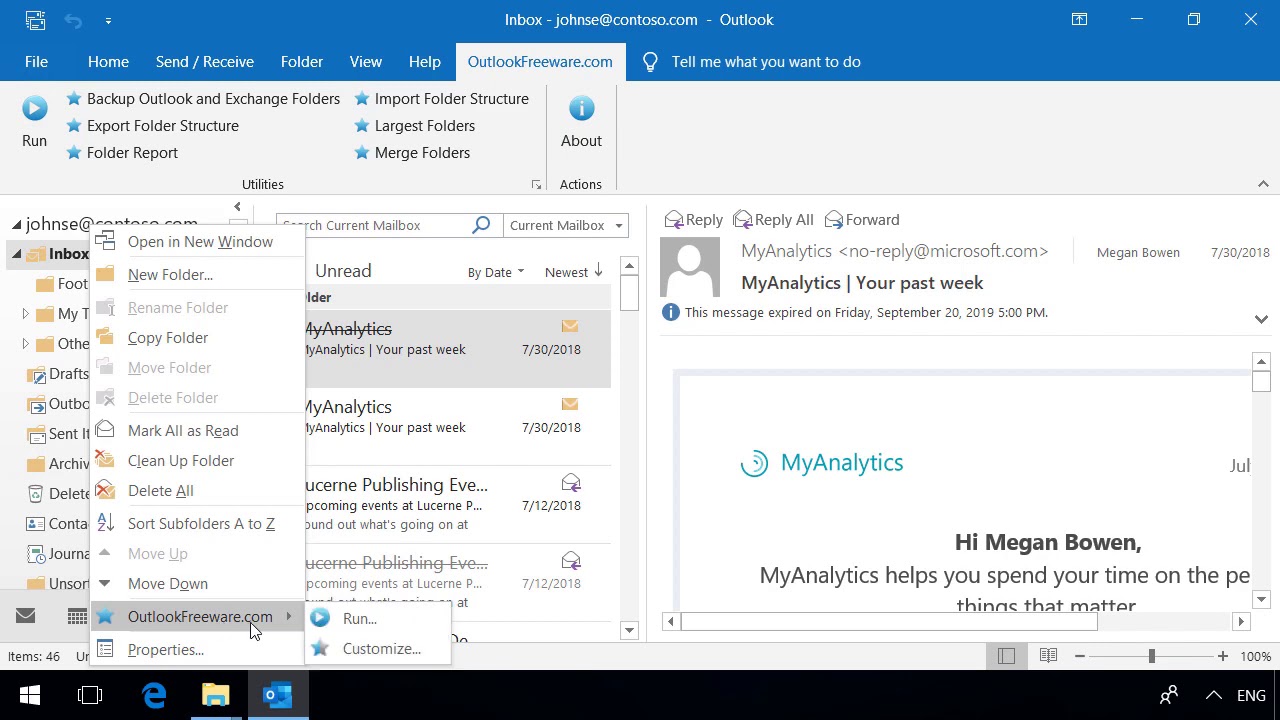This screenshot has width=1280, height=720.
Task: Click the Run play icon in ribbon
Action: click(x=34, y=108)
